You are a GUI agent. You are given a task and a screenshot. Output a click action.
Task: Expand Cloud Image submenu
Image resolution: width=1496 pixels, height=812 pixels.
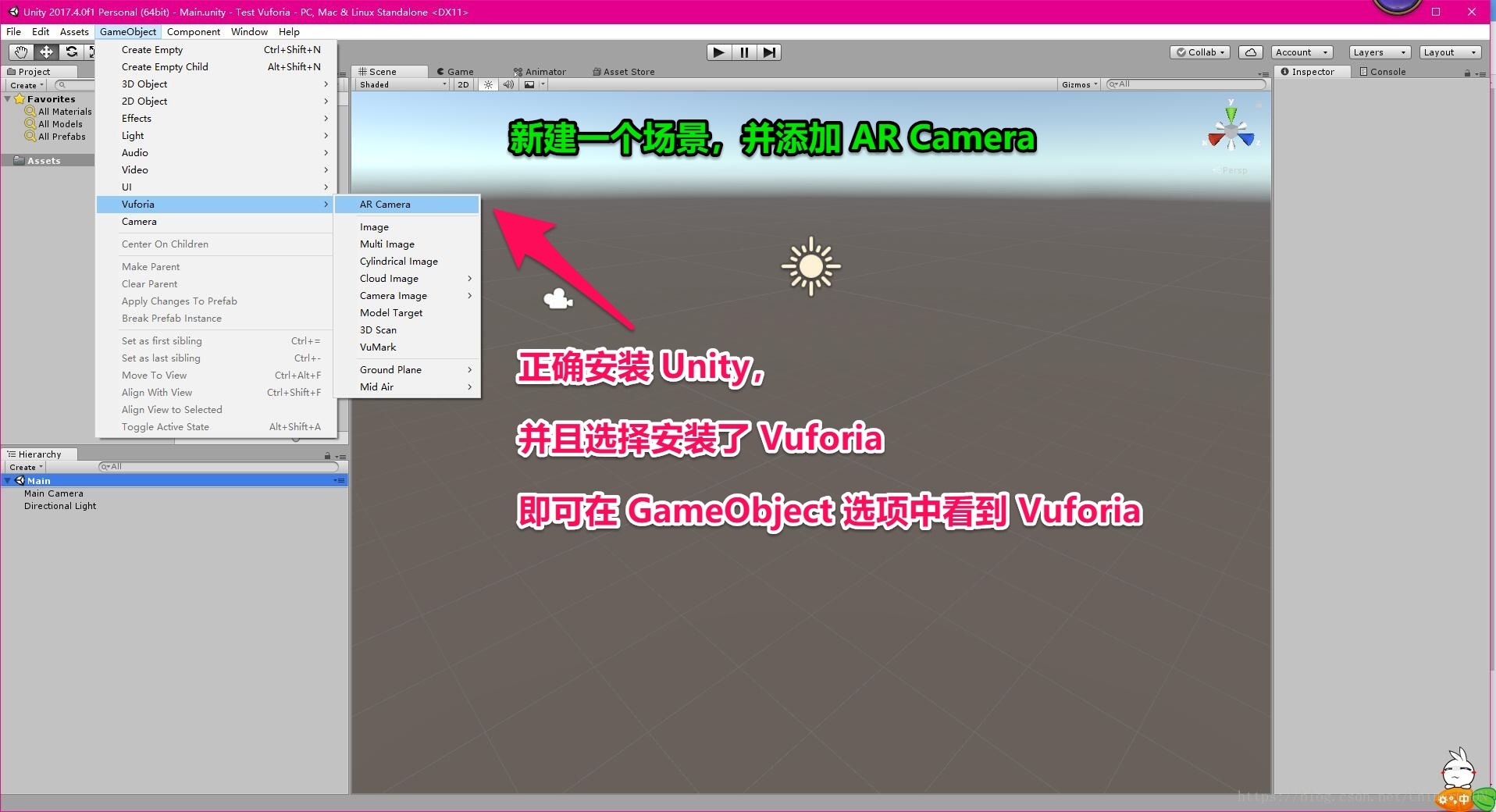click(407, 279)
